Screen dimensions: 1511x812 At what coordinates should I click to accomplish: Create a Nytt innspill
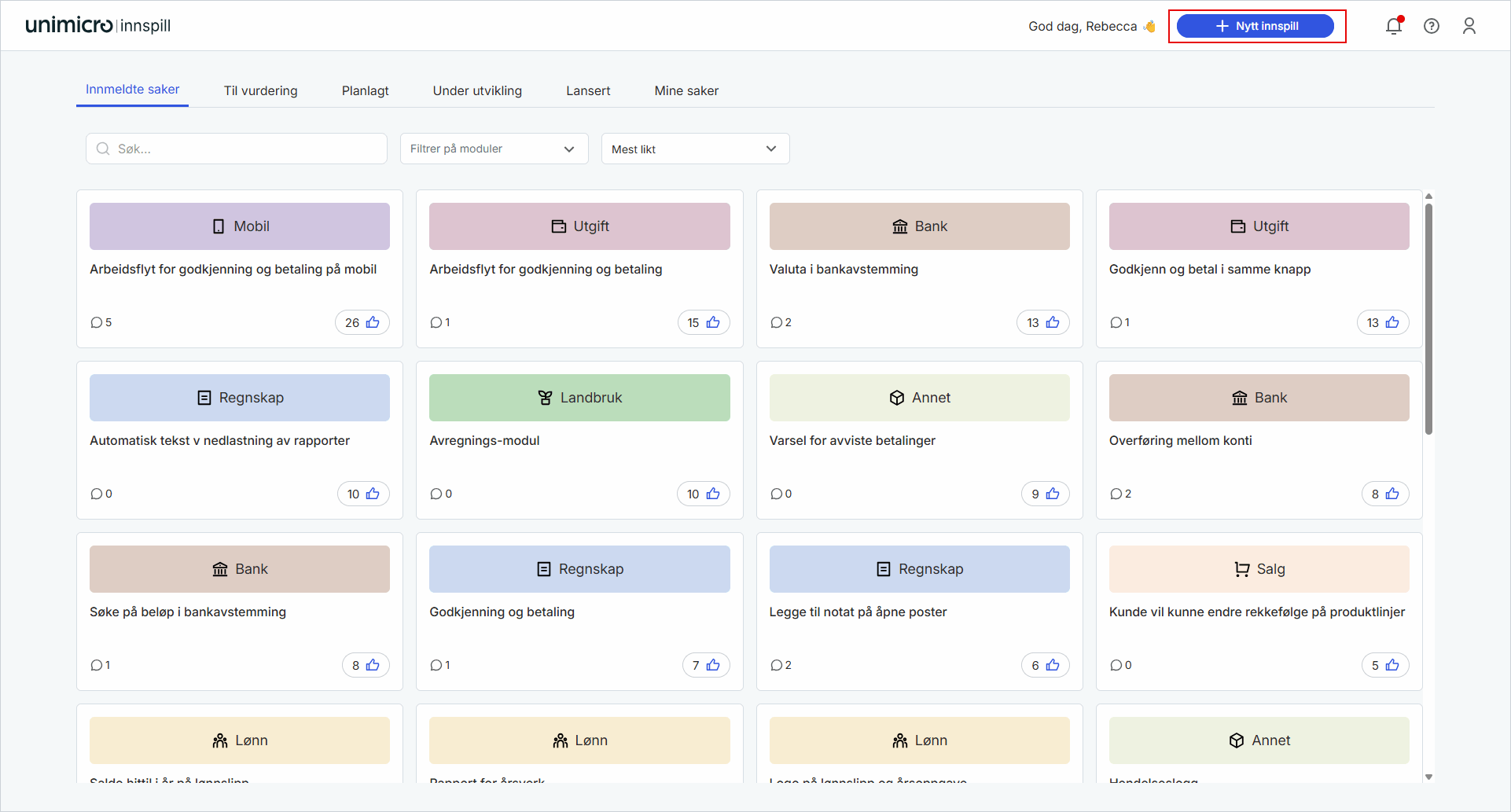click(x=1255, y=26)
